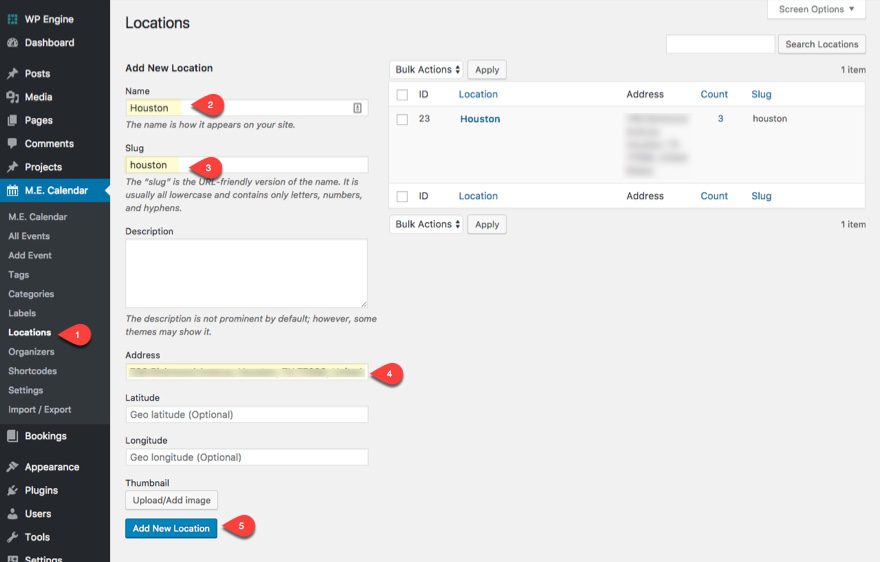
Task: Tick the select-all checkbox in table header
Action: click(x=402, y=95)
